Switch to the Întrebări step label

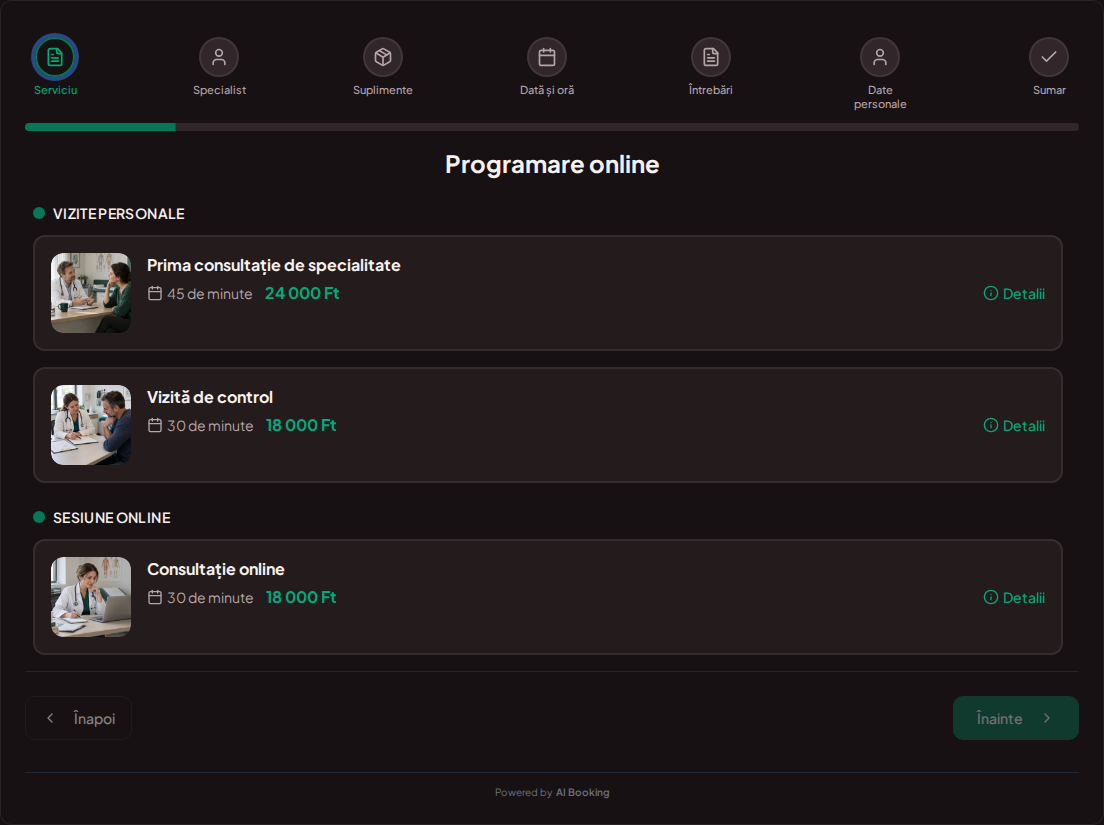[710, 90]
